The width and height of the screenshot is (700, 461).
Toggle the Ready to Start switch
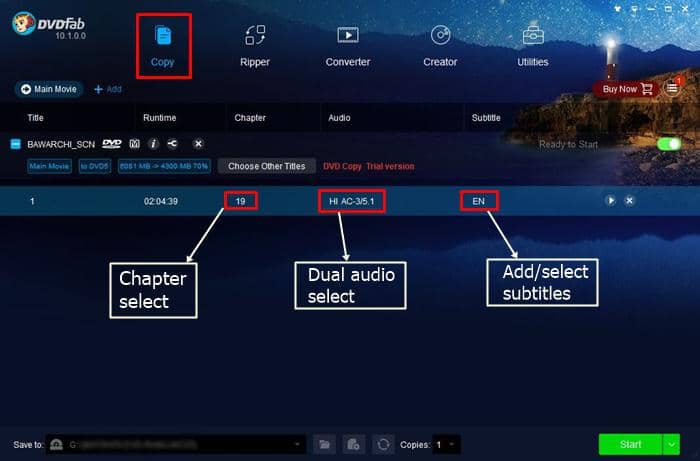(668, 144)
